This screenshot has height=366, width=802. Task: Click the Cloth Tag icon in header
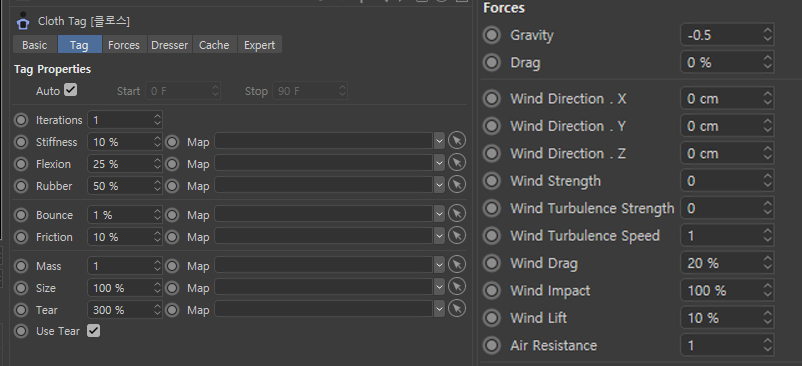23,21
